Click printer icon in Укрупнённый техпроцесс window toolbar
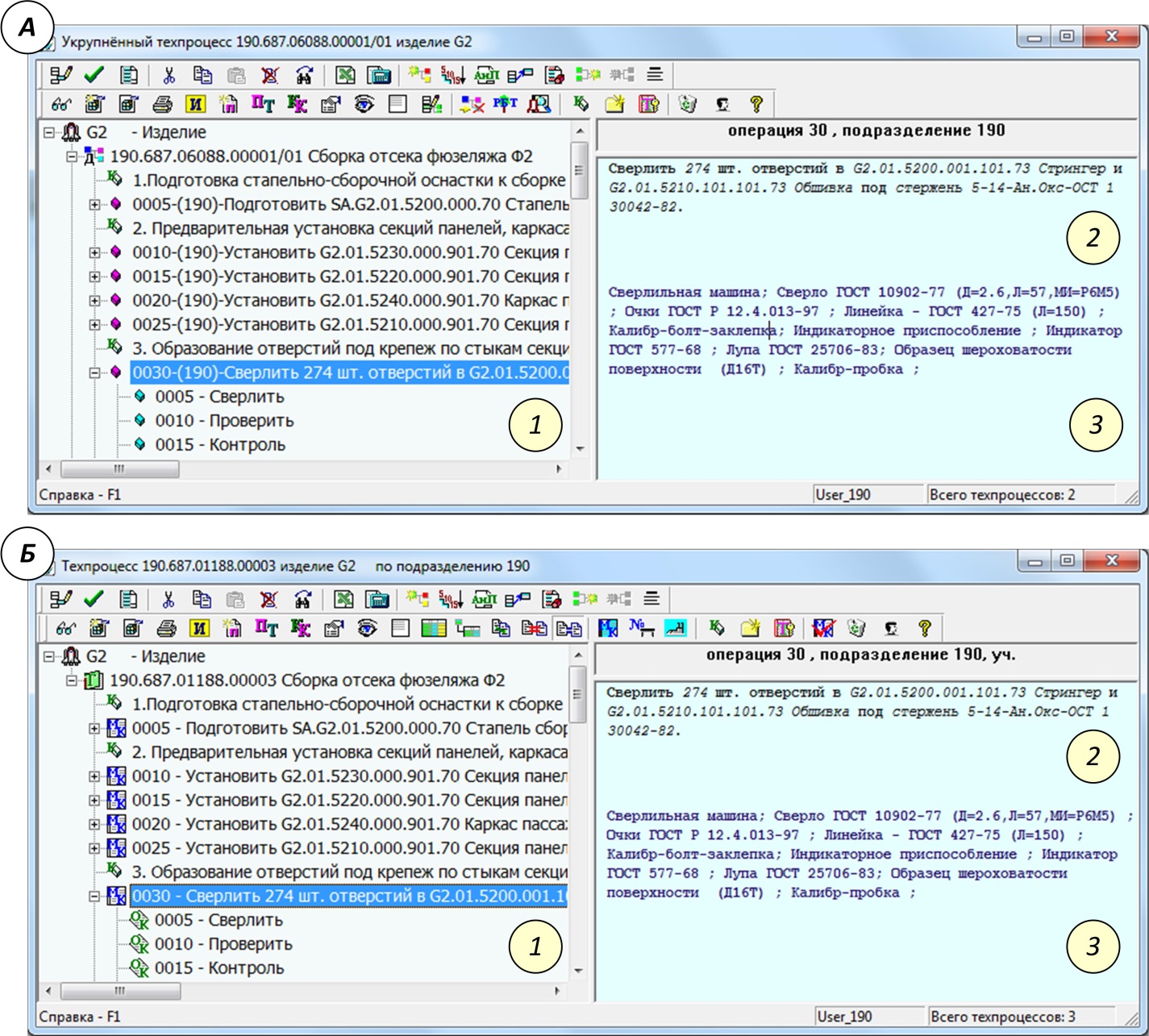This screenshot has height=1036, width=1149. [x=162, y=104]
